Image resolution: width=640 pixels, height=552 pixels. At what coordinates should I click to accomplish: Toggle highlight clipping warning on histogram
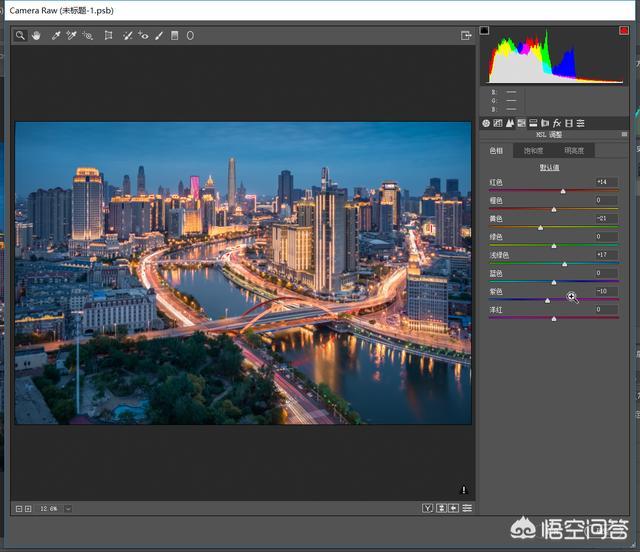coord(624,31)
